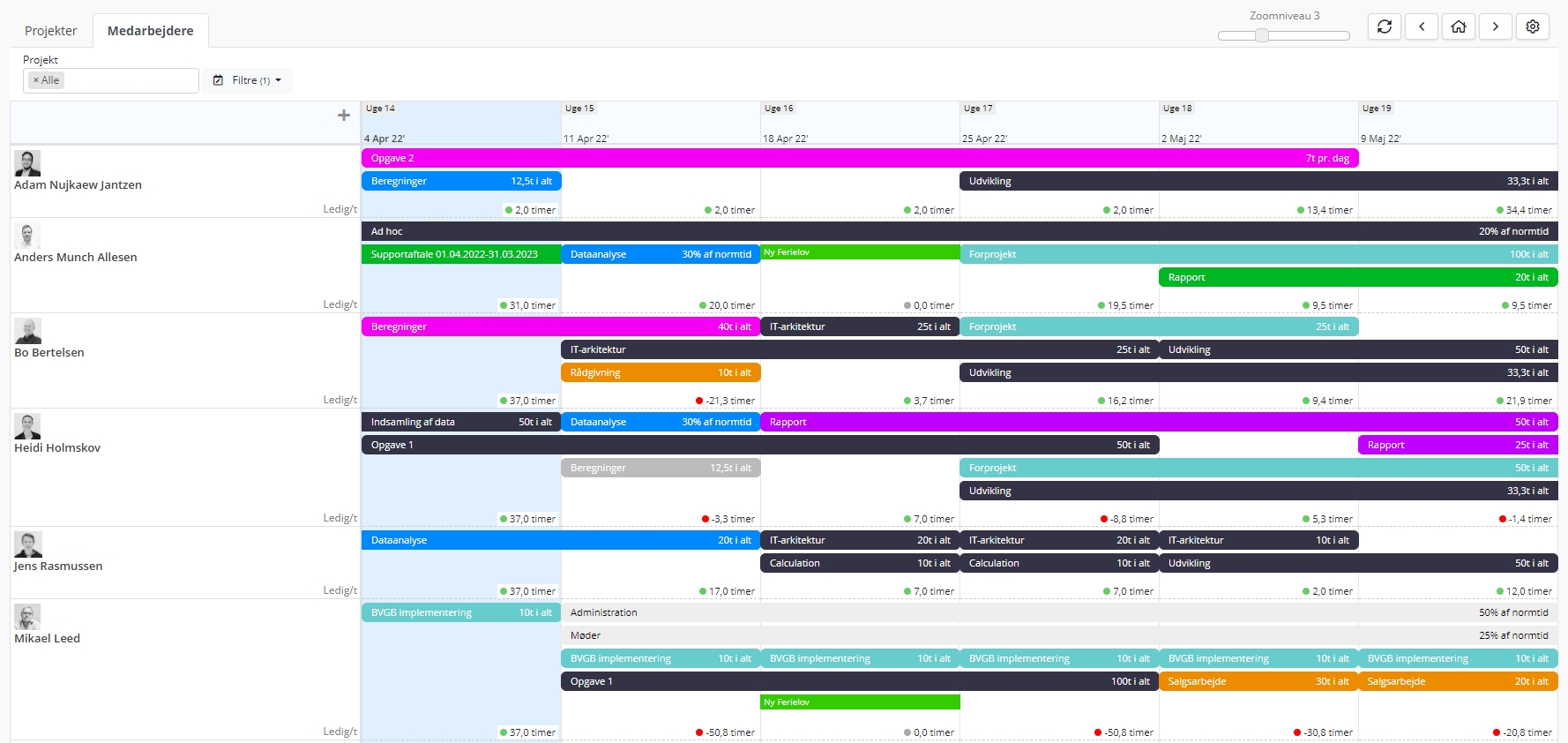Viewport: 1568px width, 743px height.
Task: Open Heidi's purple Rapport 50t bar
Action: click(x=1159, y=422)
